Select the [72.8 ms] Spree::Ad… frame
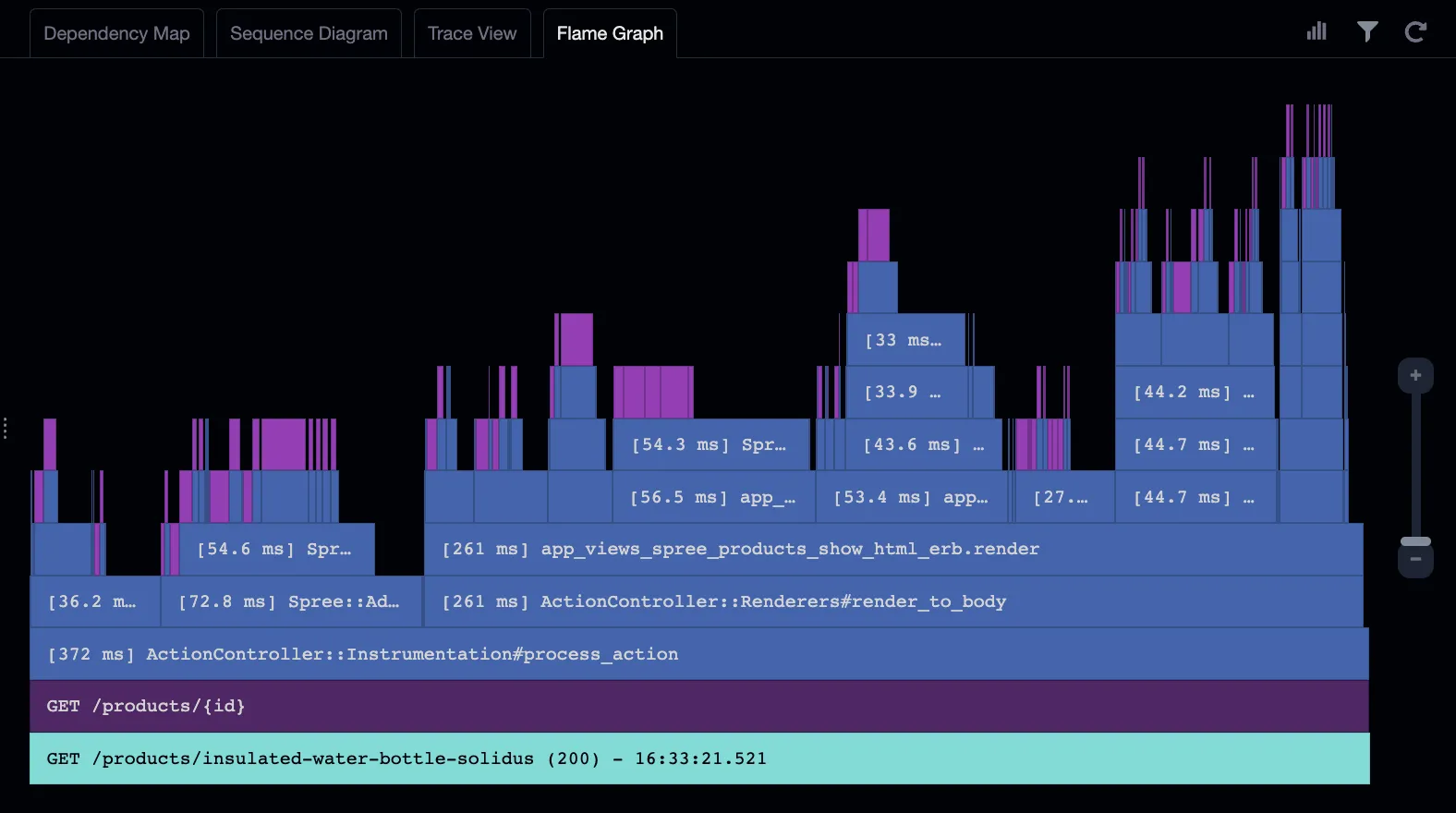Image resolution: width=1456 pixels, height=813 pixels. pos(292,601)
